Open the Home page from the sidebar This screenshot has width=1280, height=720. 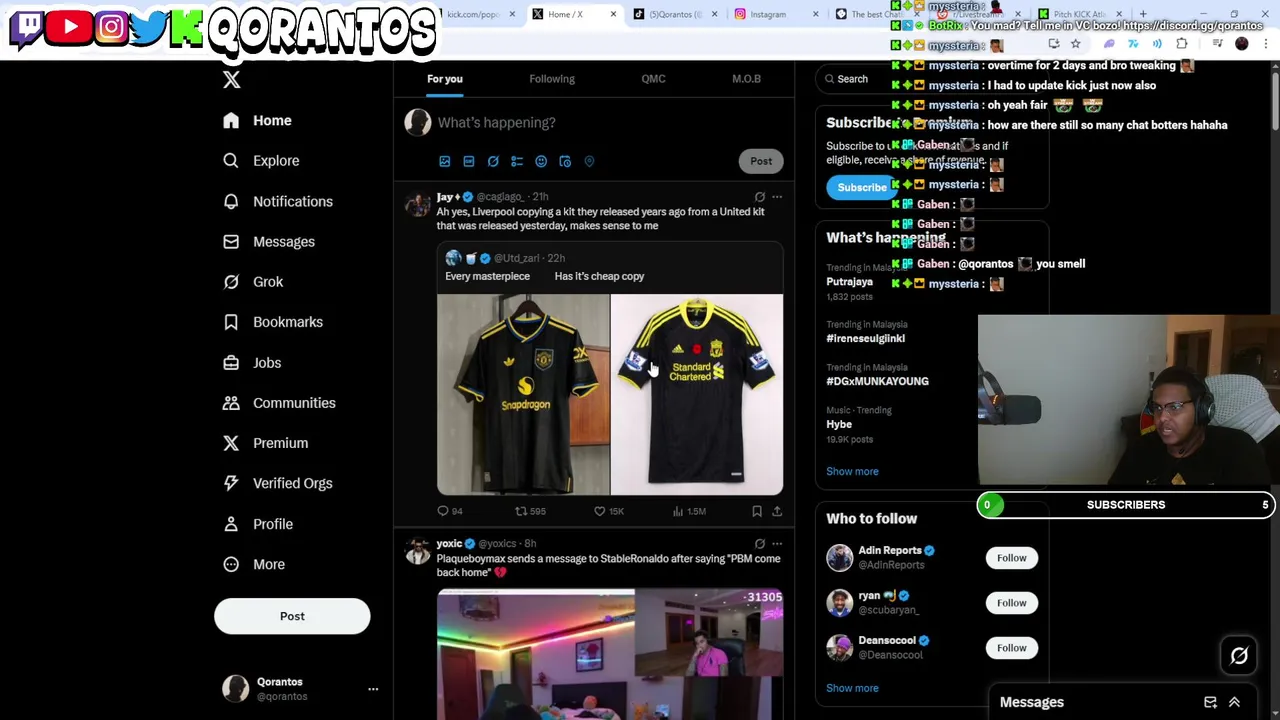[258, 120]
